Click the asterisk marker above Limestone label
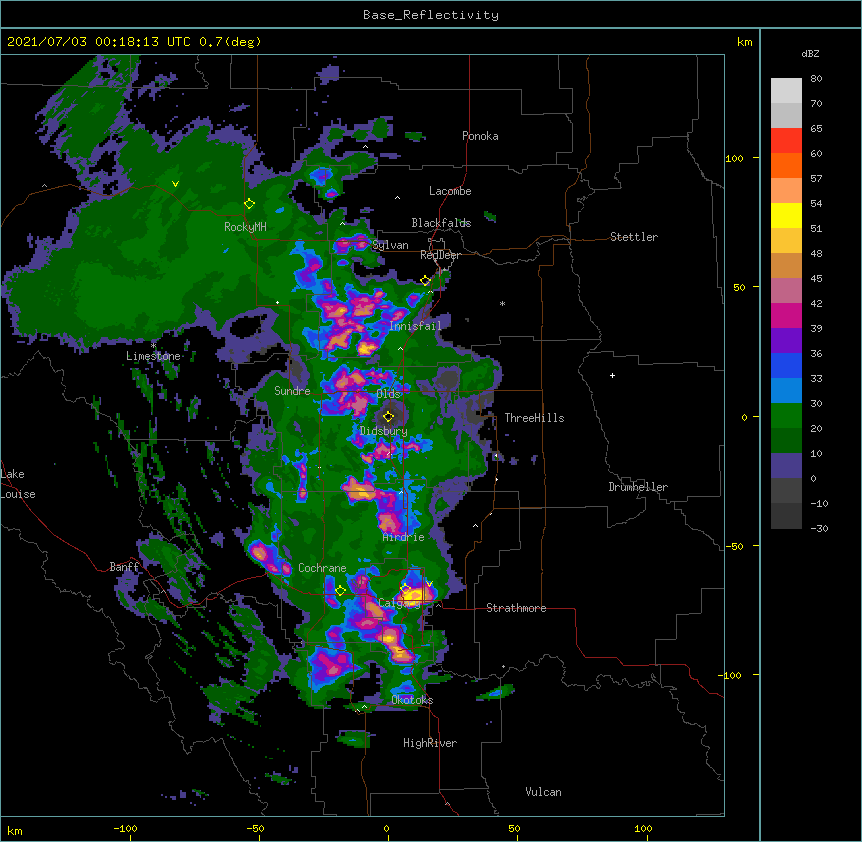862x842 pixels. (153, 346)
